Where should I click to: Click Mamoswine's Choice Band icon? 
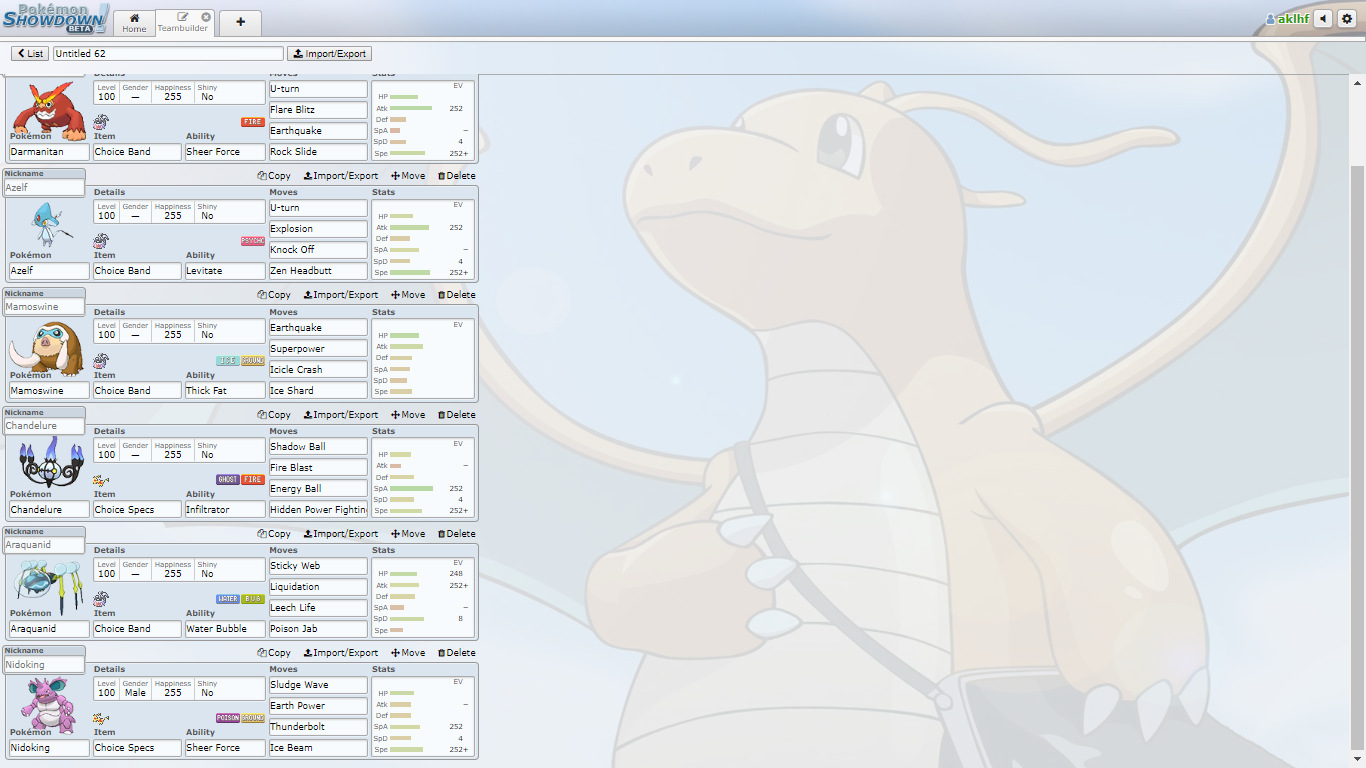101,361
